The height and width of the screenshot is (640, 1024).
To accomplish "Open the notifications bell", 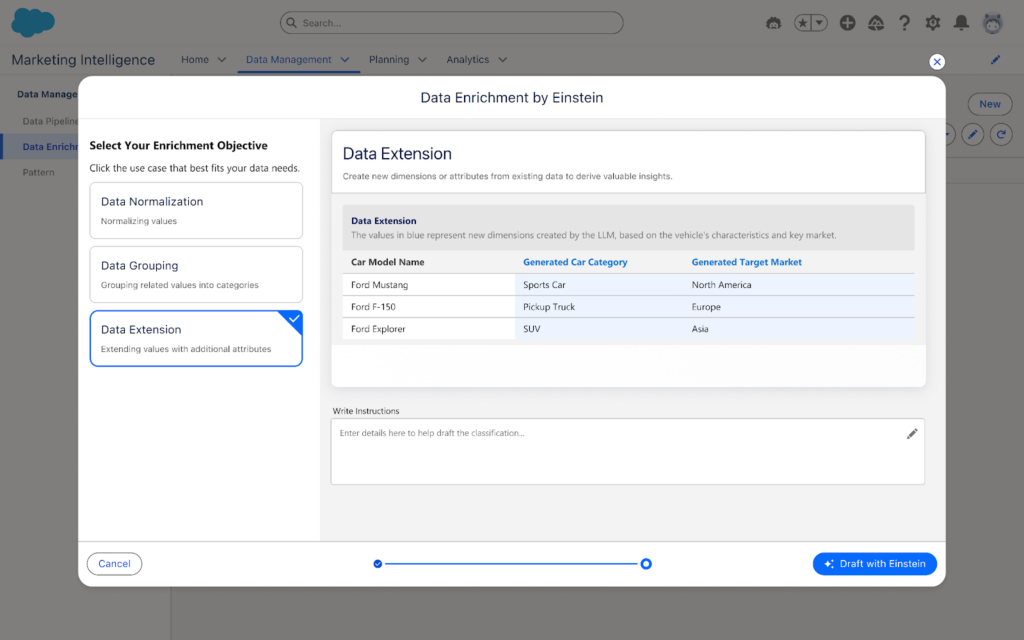I will click(961, 22).
